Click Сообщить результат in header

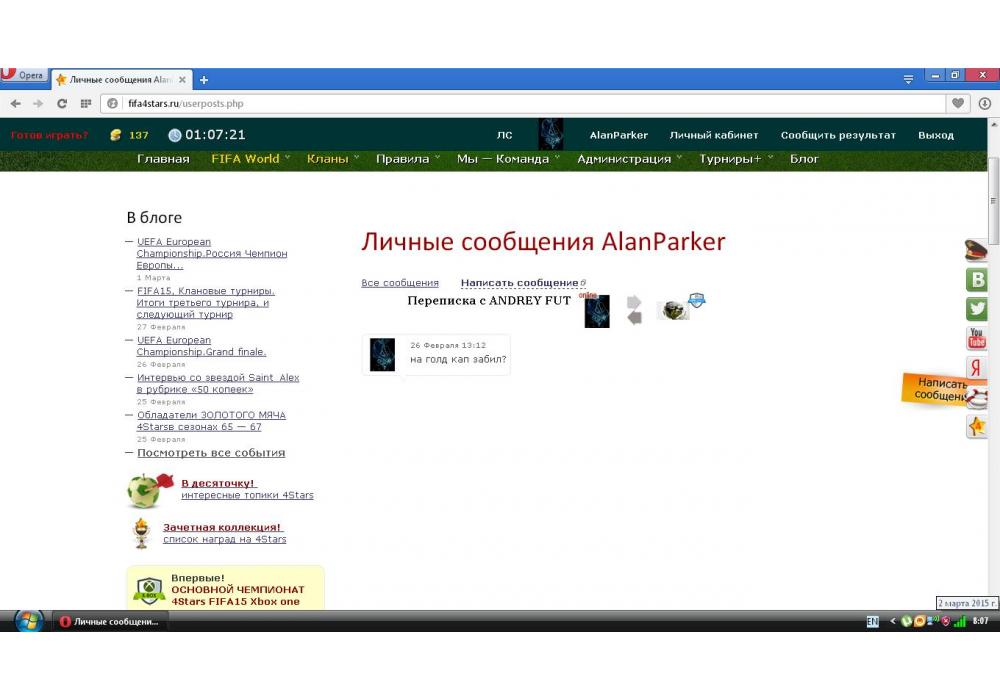pyautogui.click(x=838, y=135)
